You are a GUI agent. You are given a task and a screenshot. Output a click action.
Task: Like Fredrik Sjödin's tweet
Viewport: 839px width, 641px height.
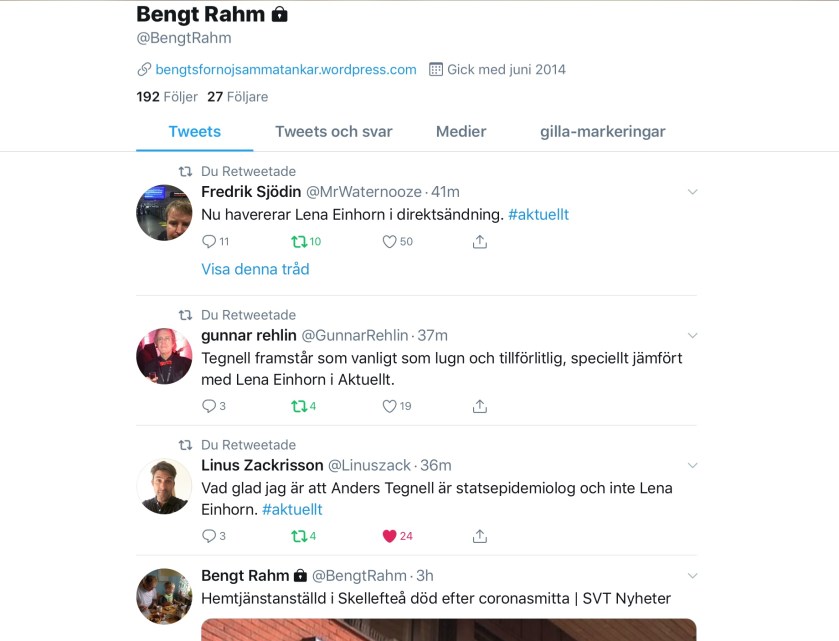(x=390, y=241)
